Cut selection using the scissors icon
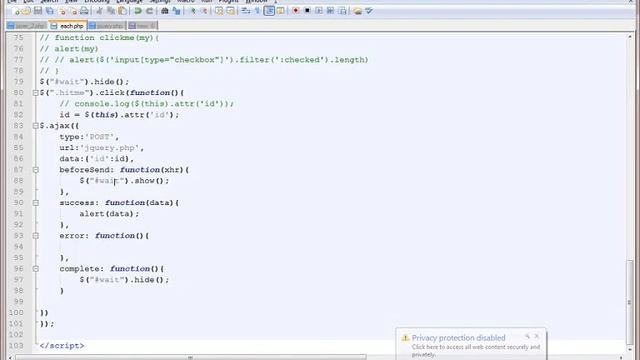 tap(99, 11)
